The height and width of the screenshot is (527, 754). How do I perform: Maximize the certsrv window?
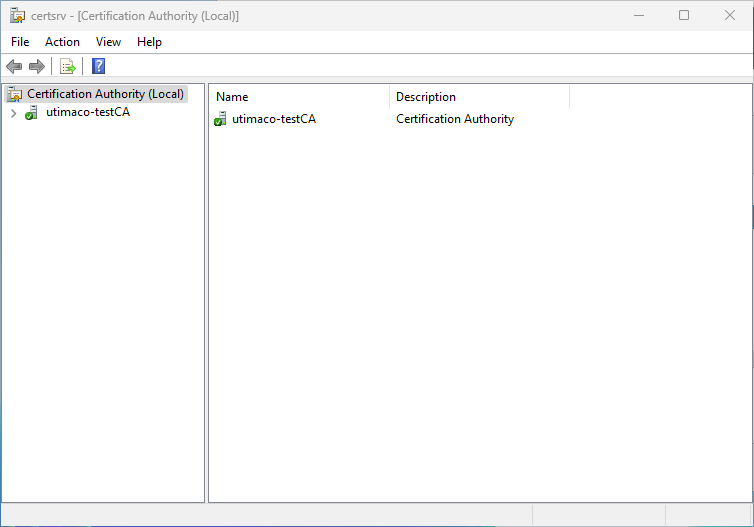point(684,15)
